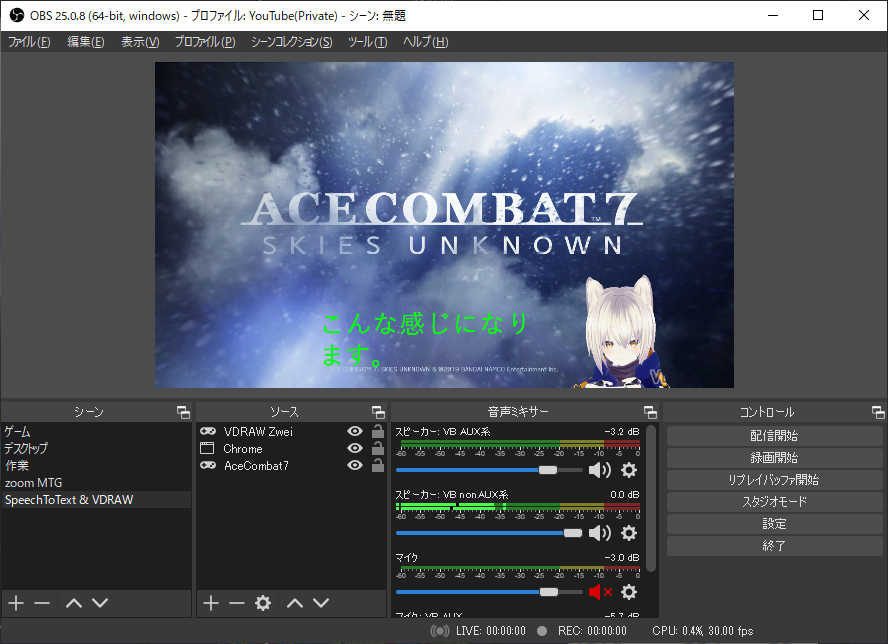Move selected scene down
888x644 pixels.
100,603
